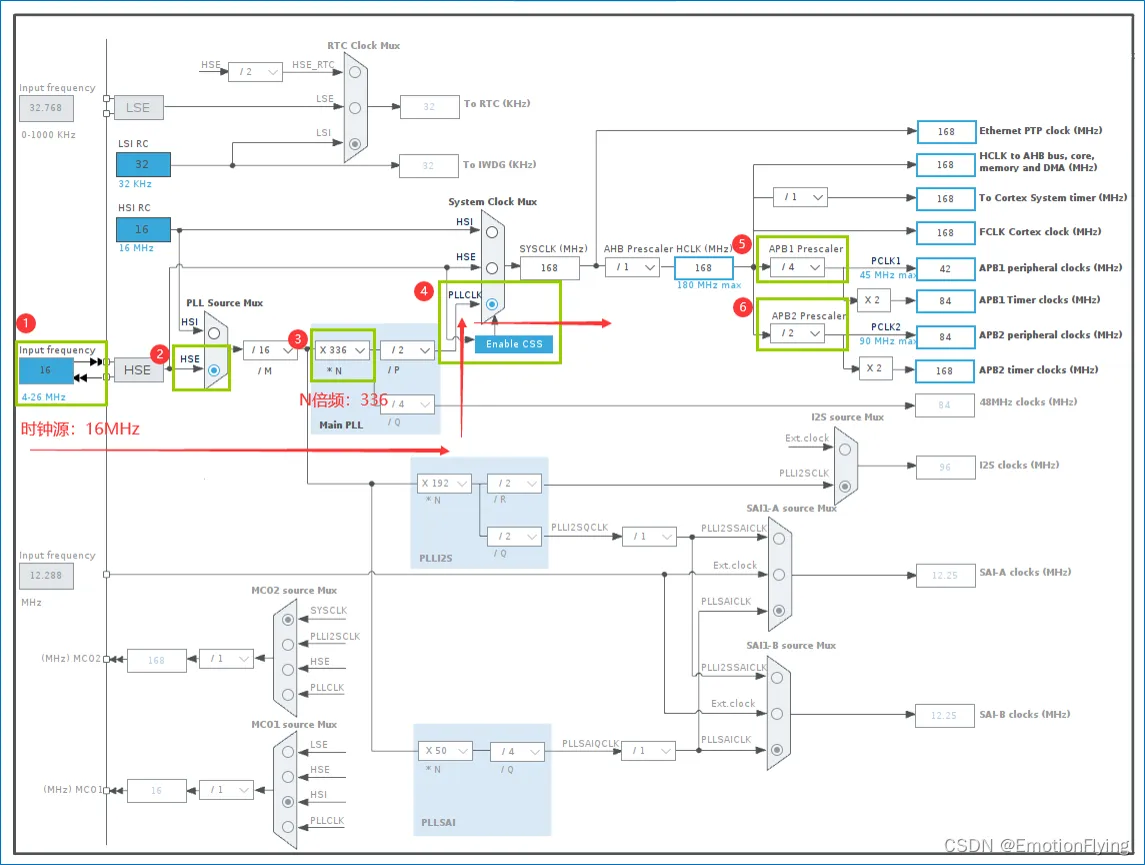Click the APB2 timer X 2 multiplier block

coord(875,369)
